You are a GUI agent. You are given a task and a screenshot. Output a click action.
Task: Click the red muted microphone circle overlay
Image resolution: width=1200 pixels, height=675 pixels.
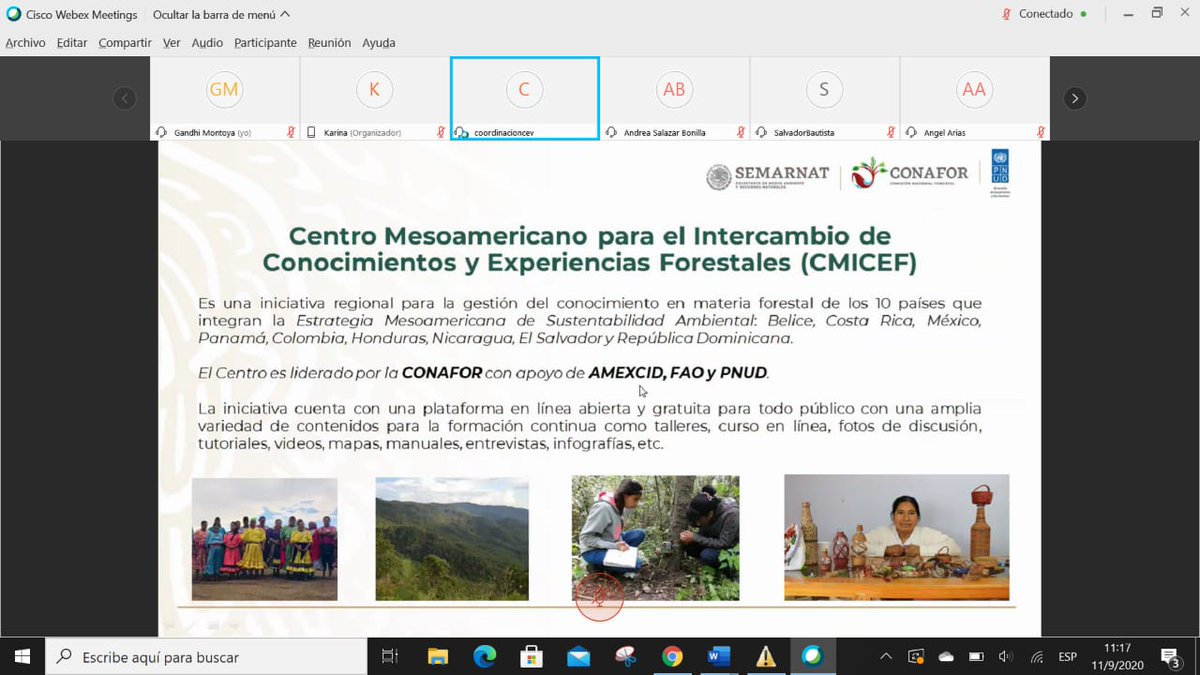coord(599,597)
